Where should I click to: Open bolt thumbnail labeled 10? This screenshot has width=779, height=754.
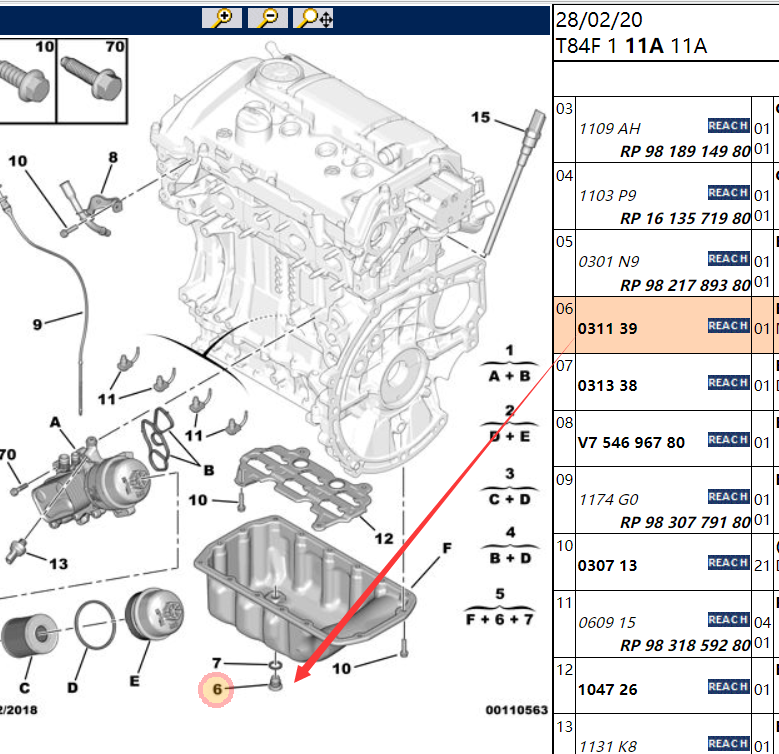point(27,80)
